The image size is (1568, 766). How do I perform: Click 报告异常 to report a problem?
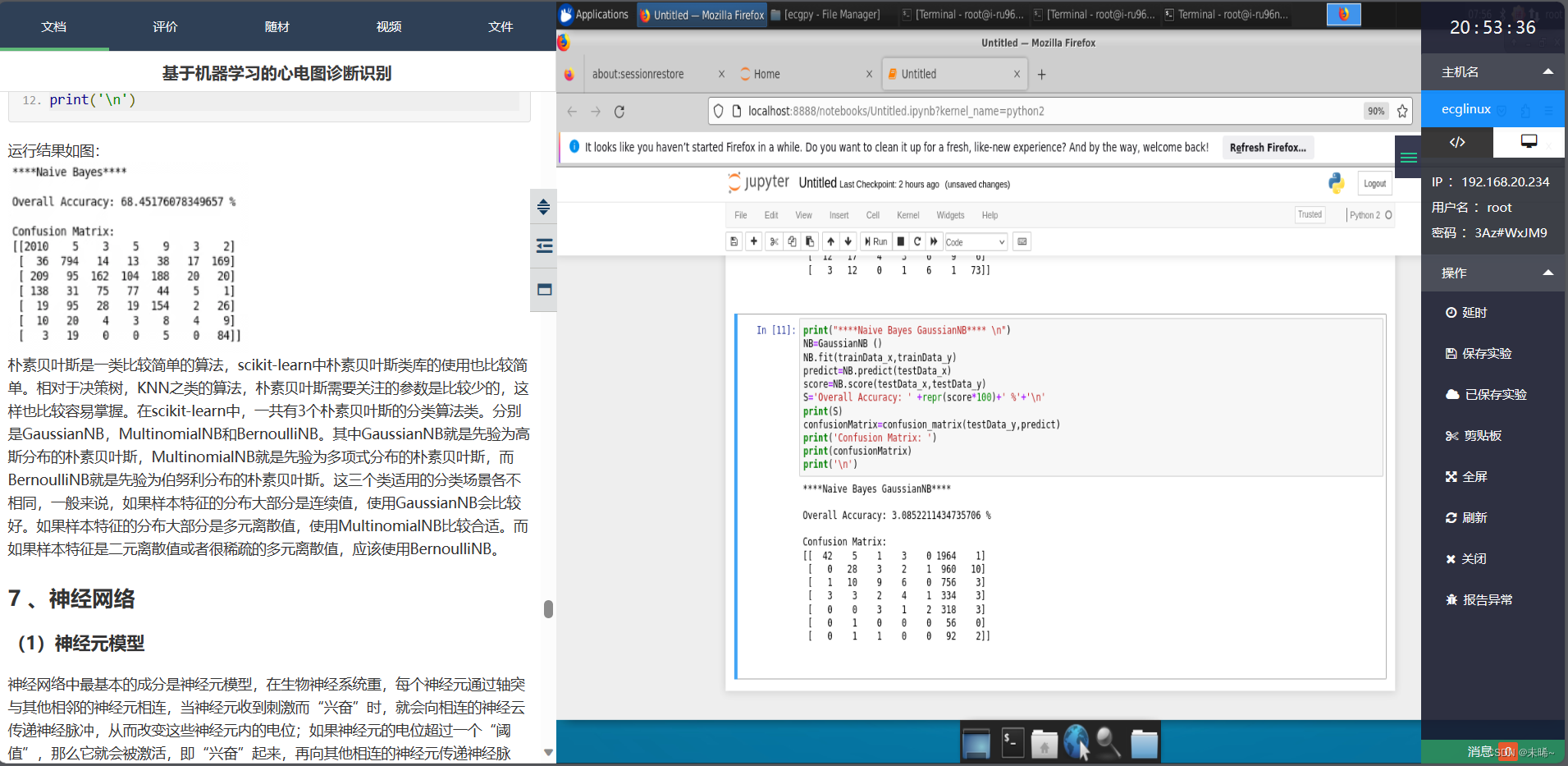tap(1479, 600)
